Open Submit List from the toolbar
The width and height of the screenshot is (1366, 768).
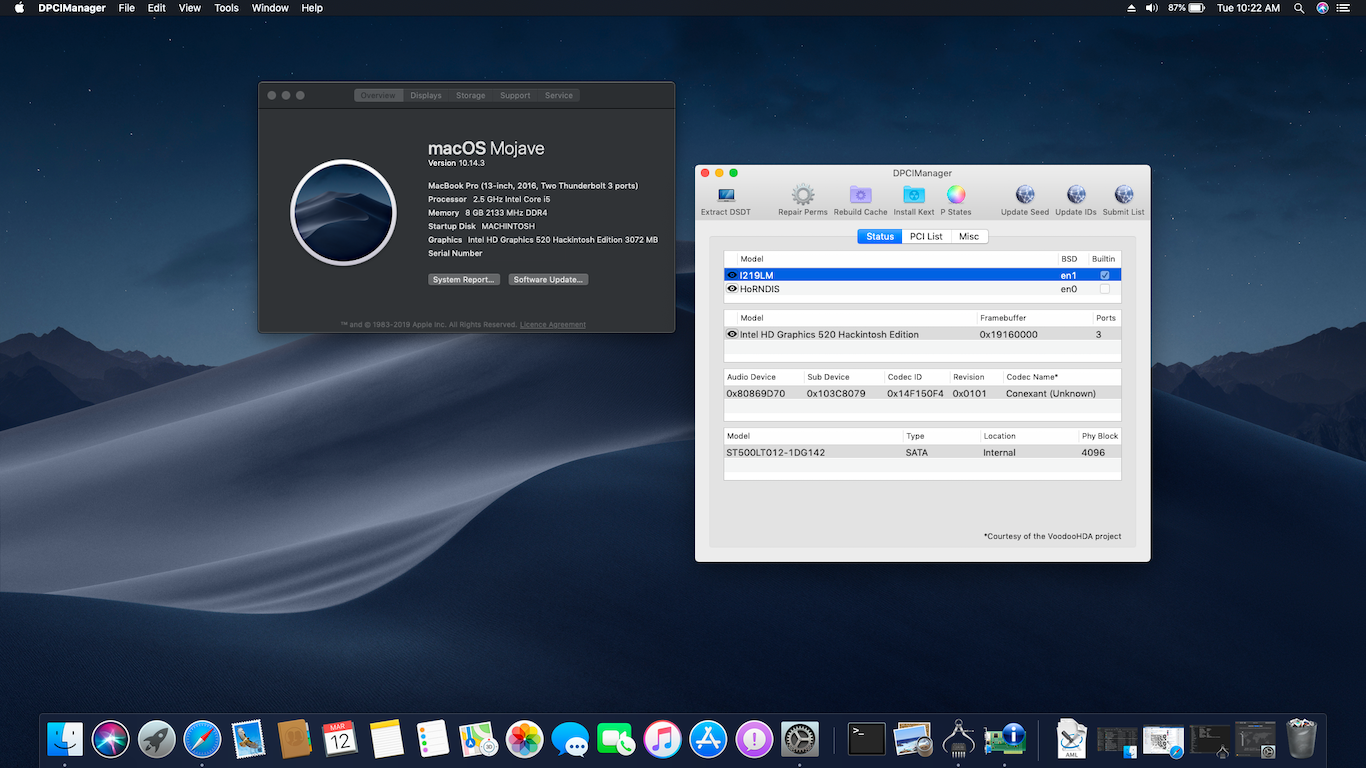point(1123,196)
